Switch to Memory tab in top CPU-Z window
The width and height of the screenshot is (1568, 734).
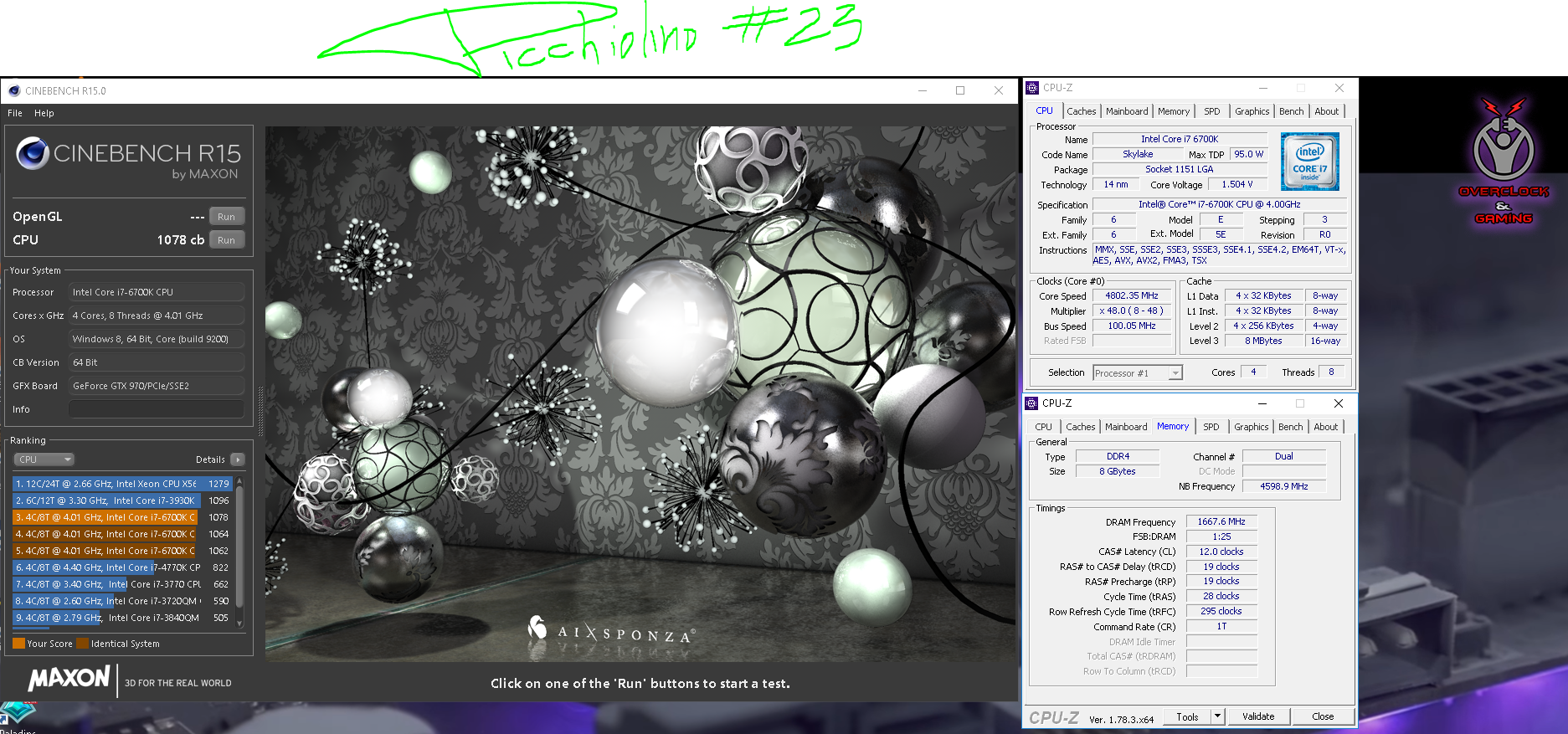[x=1174, y=111]
